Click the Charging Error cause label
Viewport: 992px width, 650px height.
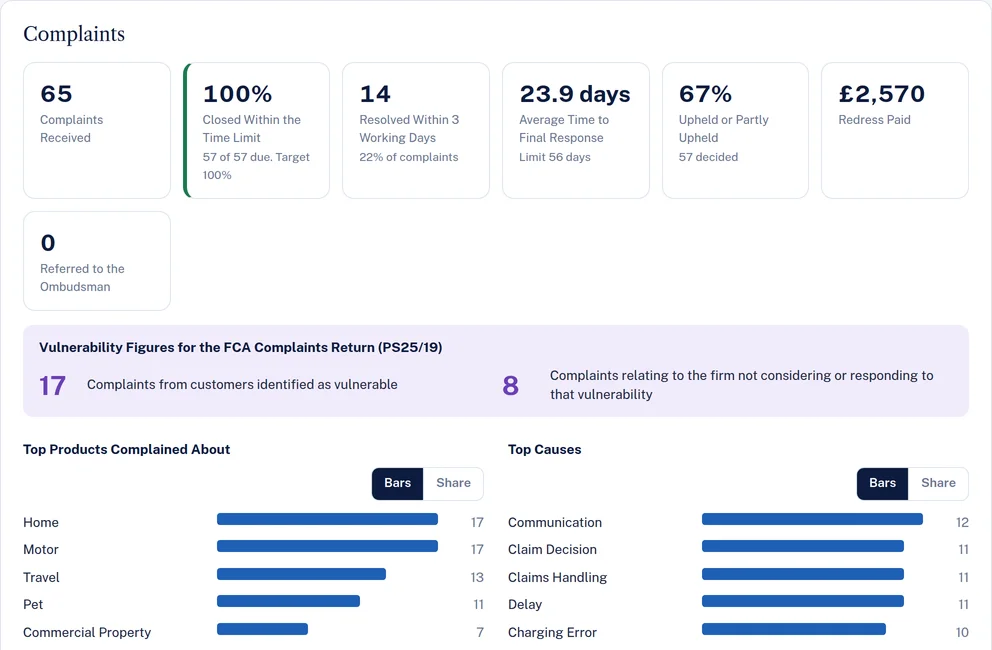[552, 633]
